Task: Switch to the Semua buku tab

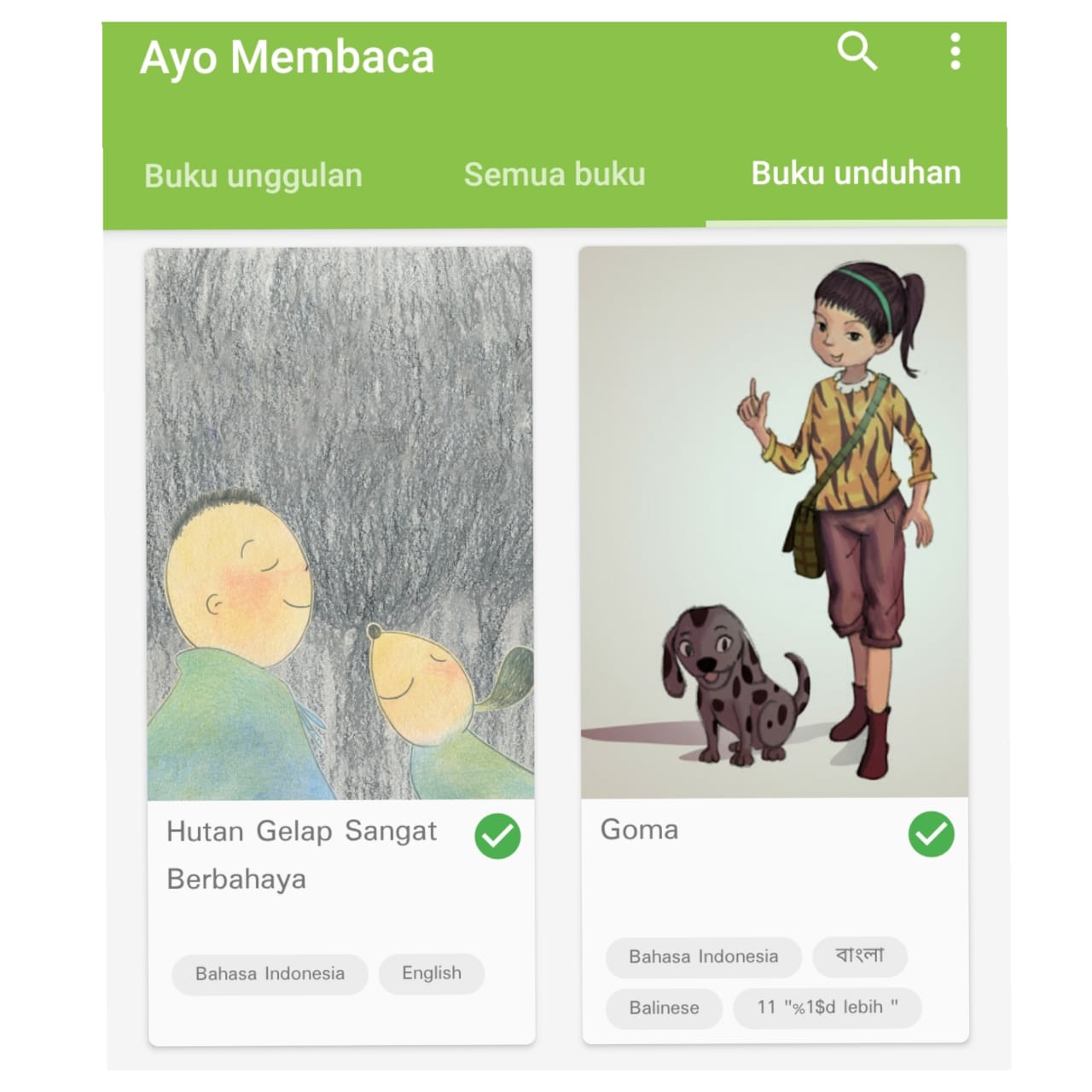Action: pos(555,175)
